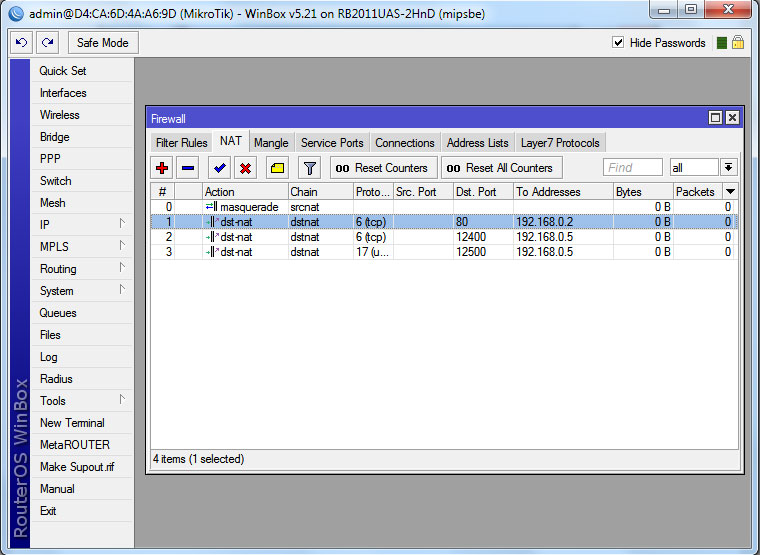This screenshot has width=760, height=555.
Task: Switch to the Filter Rules tab
Action: point(181,143)
